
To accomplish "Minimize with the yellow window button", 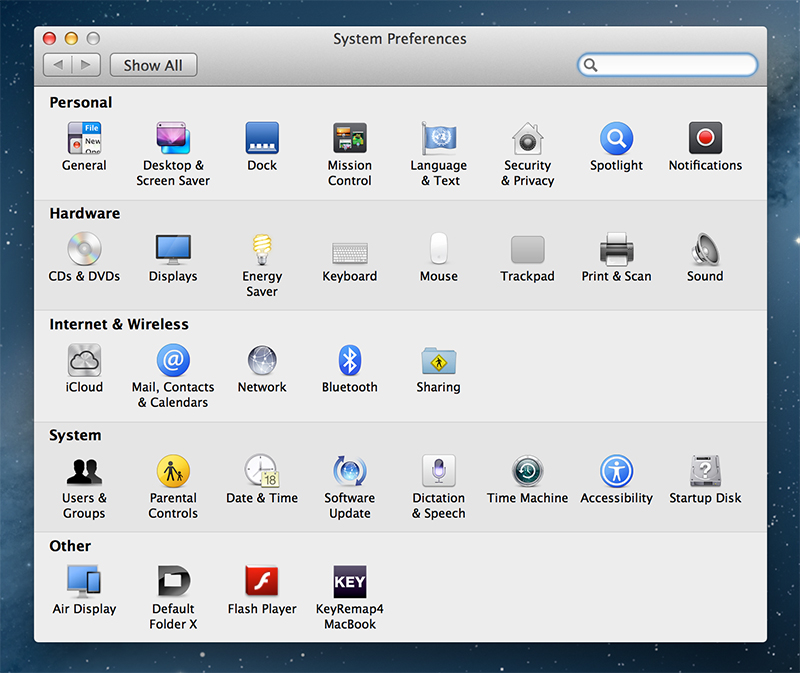I will (x=71, y=38).
